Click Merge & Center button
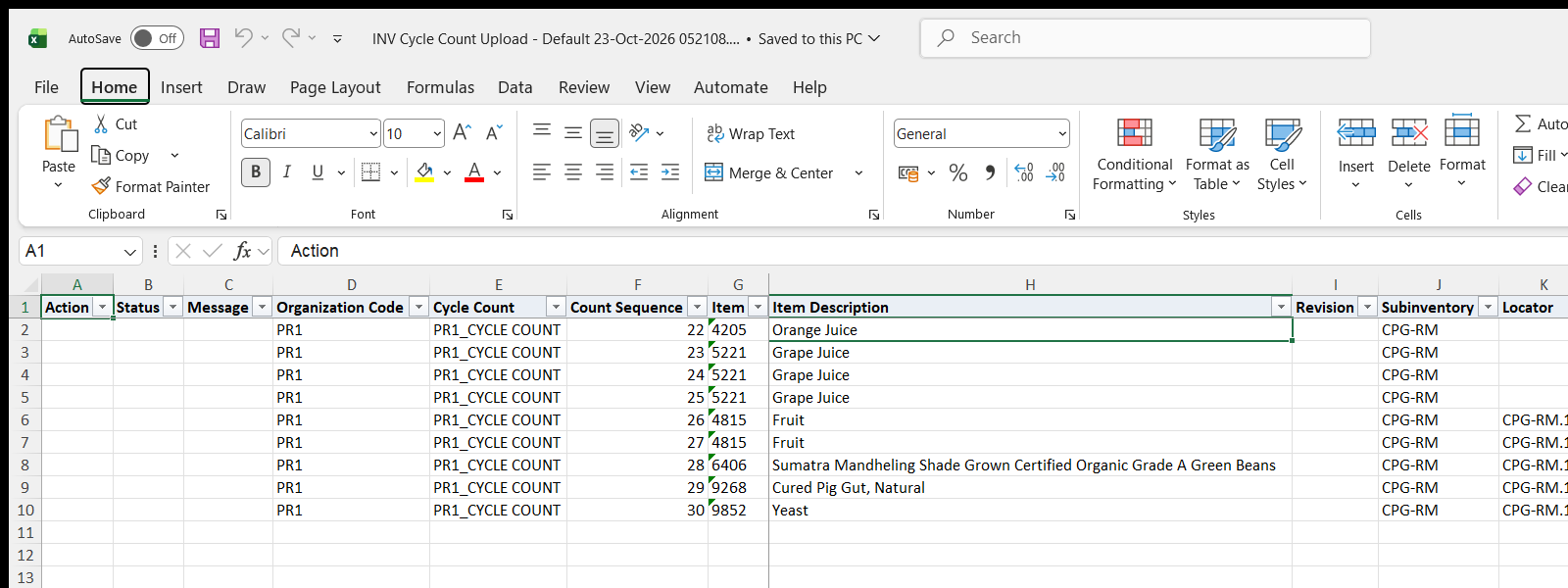 point(769,173)
